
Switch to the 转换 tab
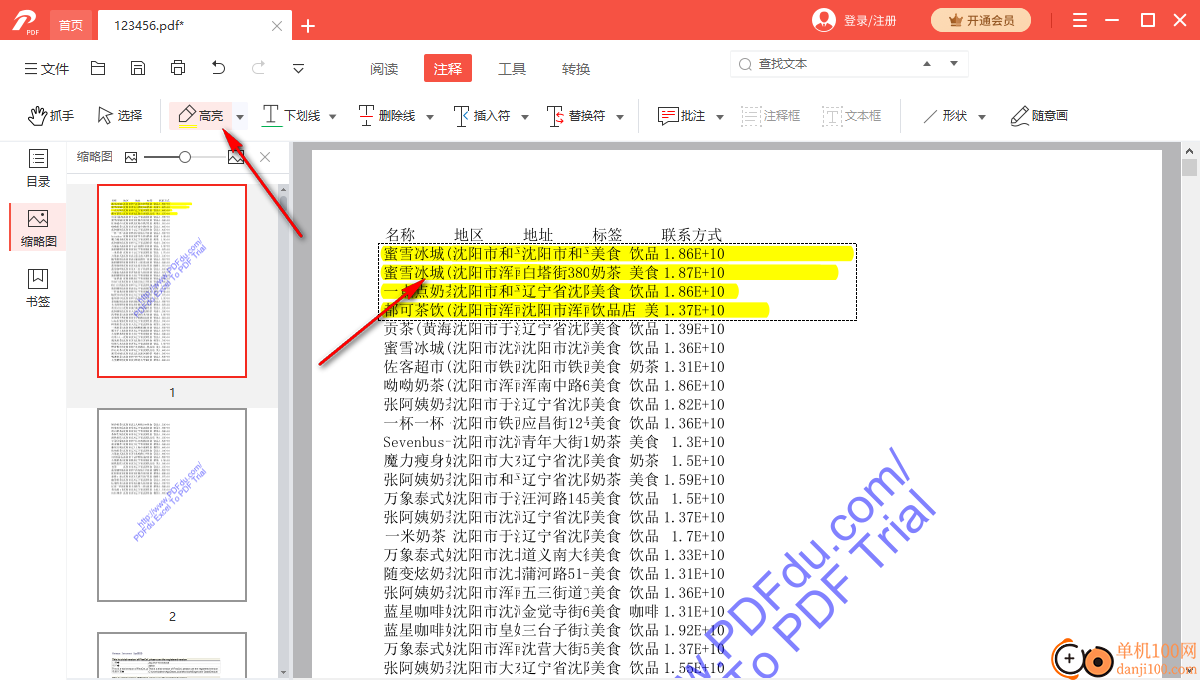(576, 69)
